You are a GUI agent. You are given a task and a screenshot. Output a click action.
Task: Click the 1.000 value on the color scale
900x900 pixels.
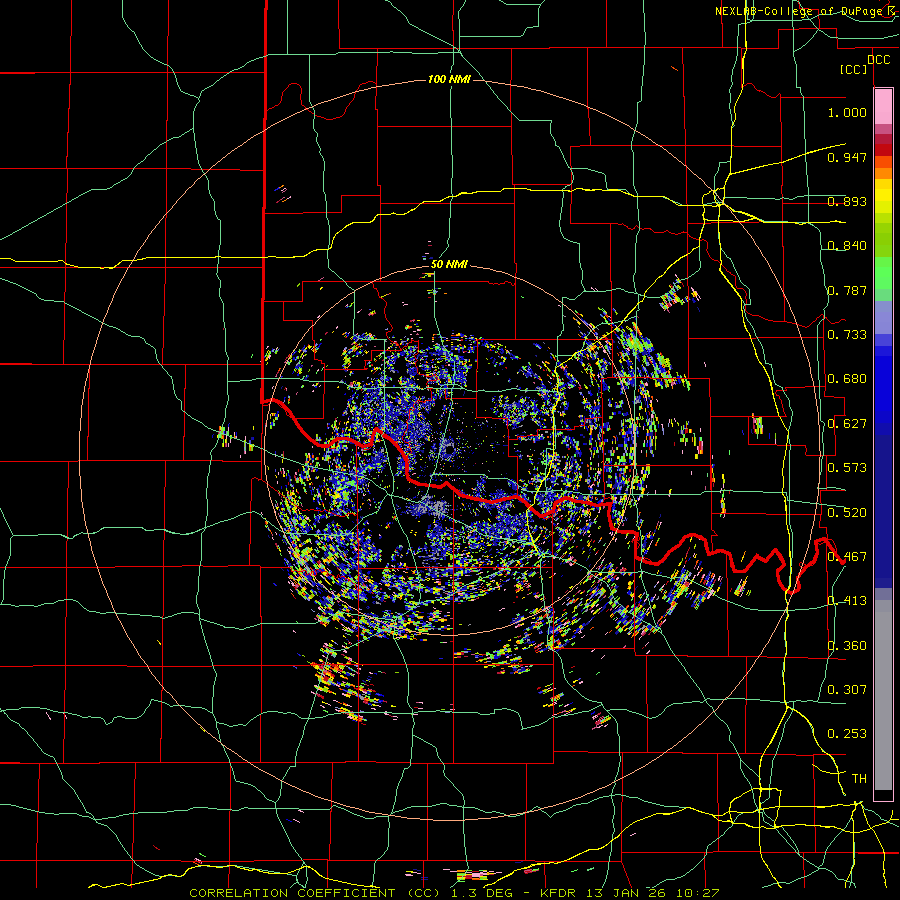[x=847, y=112]
